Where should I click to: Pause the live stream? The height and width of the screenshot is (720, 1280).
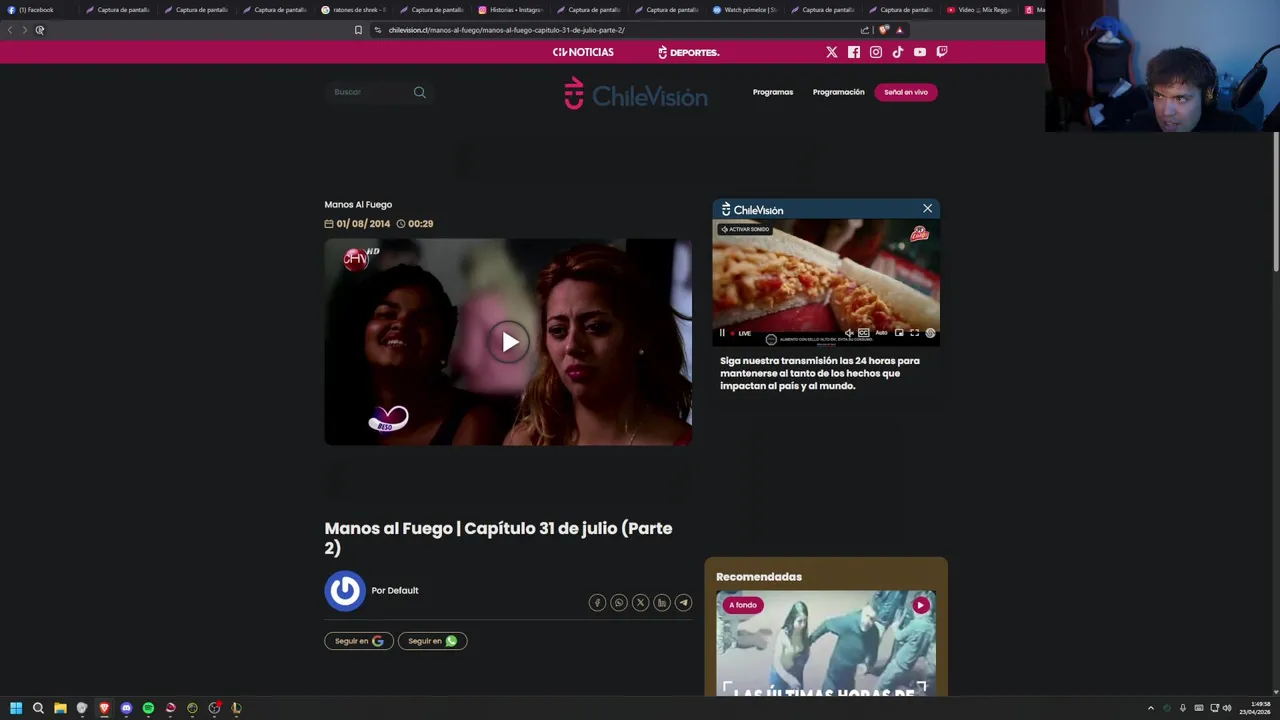pos(722,333)
